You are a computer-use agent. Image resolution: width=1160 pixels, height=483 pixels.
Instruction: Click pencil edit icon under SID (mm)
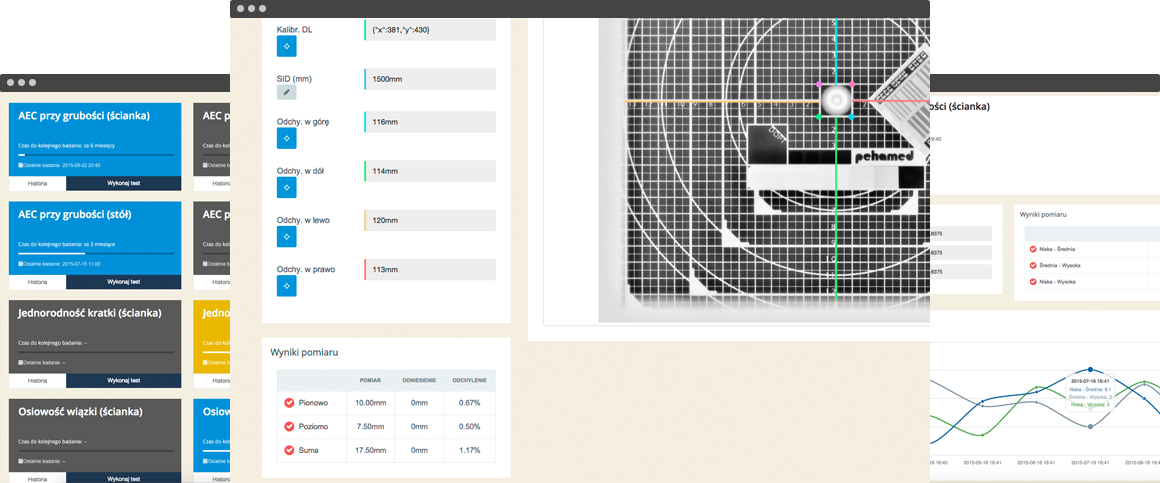coord(287,92)
